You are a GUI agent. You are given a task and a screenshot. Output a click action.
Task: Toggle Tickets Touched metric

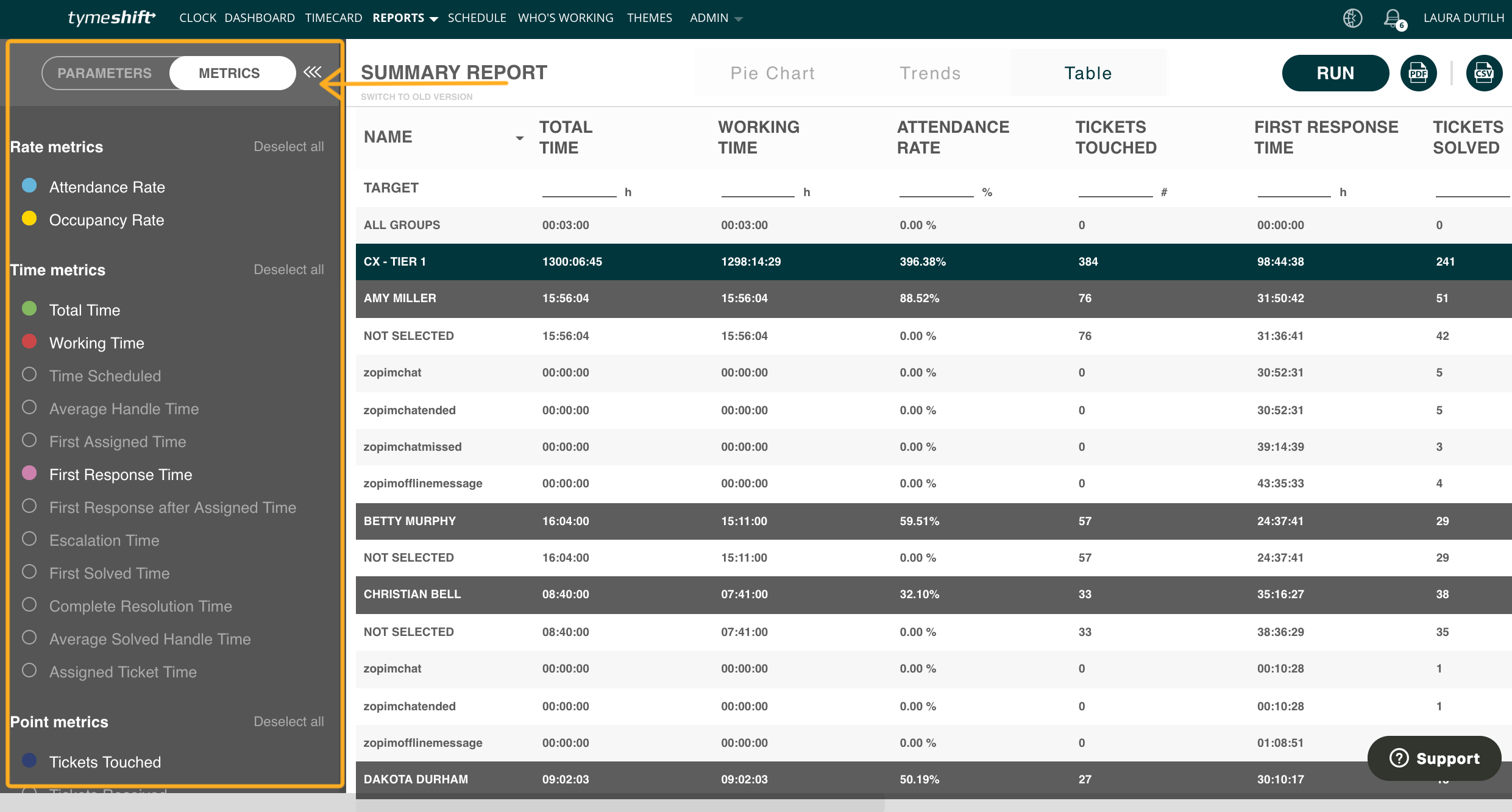[x=91, y=762]
